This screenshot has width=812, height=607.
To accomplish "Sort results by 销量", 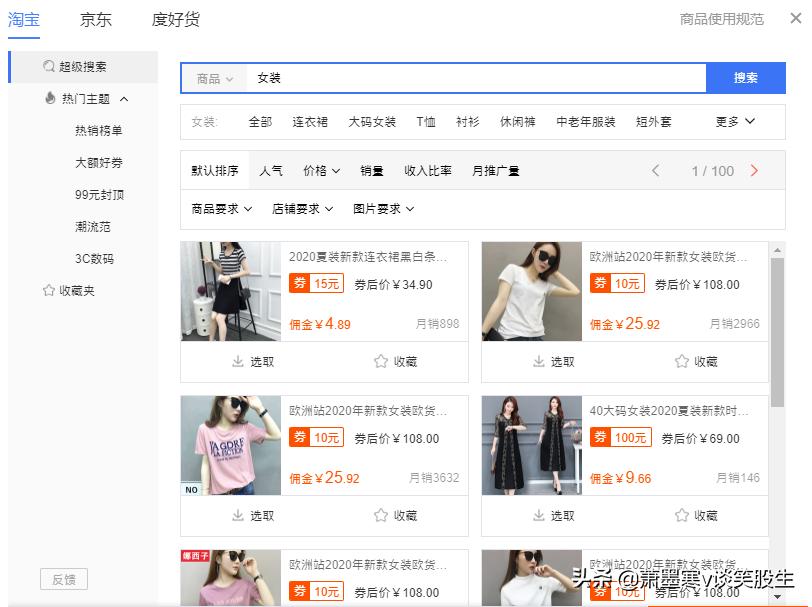I will 372,170.
